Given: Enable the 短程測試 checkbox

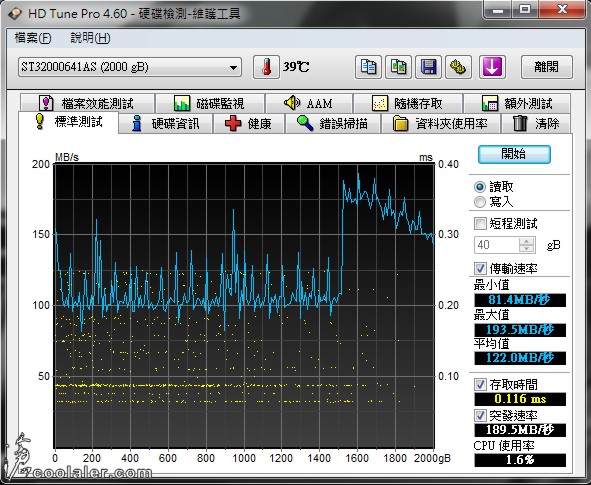Looking at the screenshot, I should 480,223.
